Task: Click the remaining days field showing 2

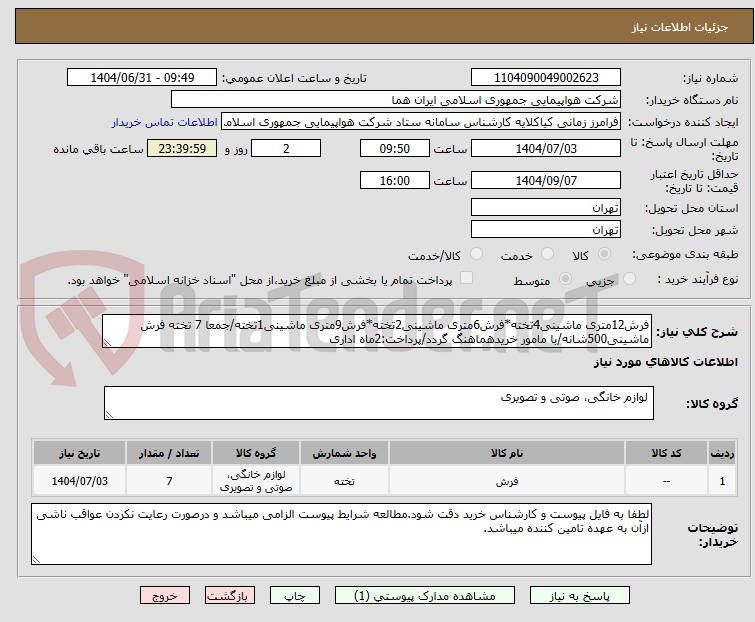Action: coord(286,148)
